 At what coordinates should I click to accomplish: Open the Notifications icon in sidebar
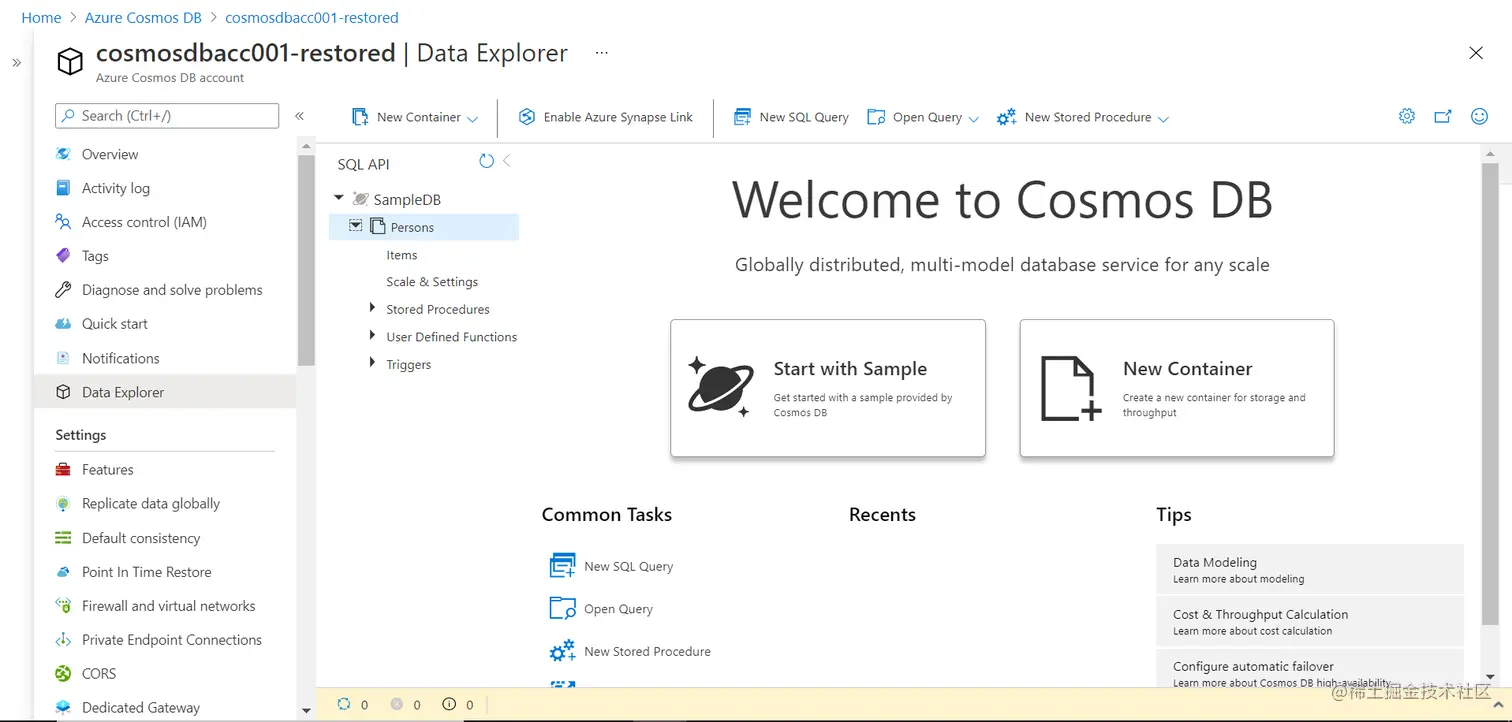63,358
